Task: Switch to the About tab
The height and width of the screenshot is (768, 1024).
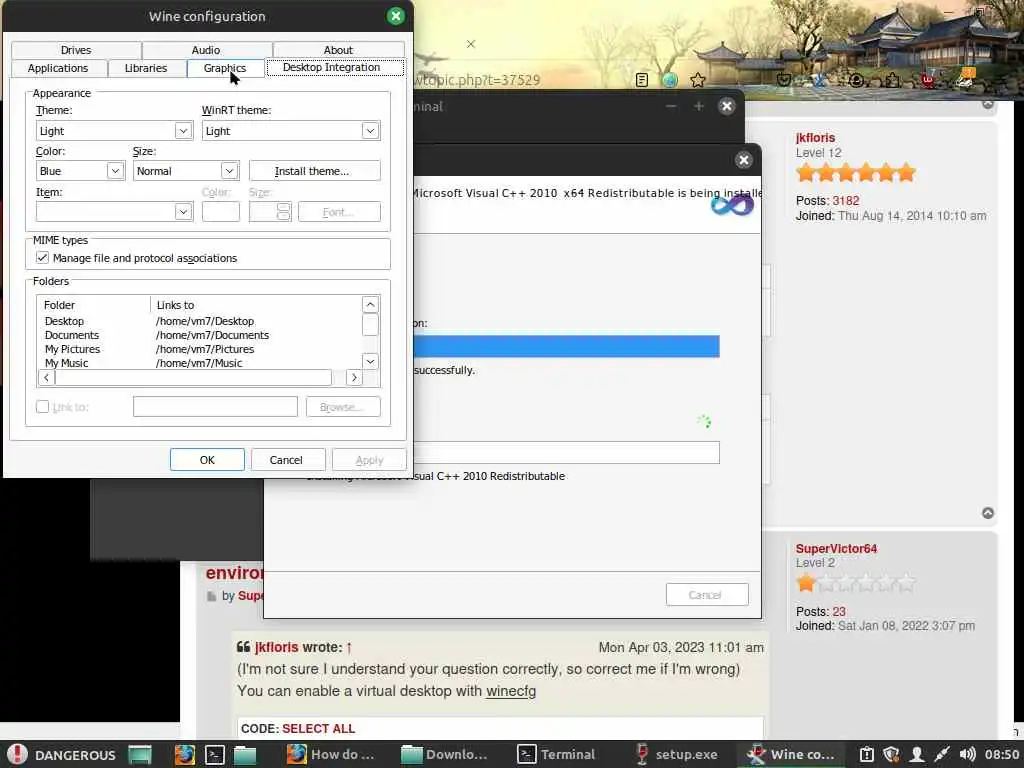Action: [338, 50]
